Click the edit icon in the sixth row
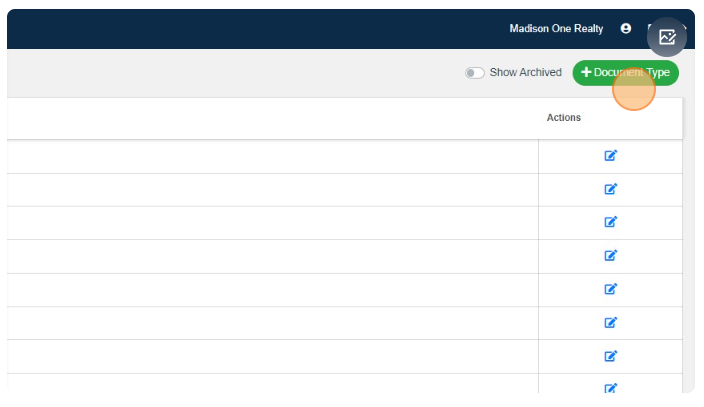Screen dimensions: 704x407 pos(611,323)
